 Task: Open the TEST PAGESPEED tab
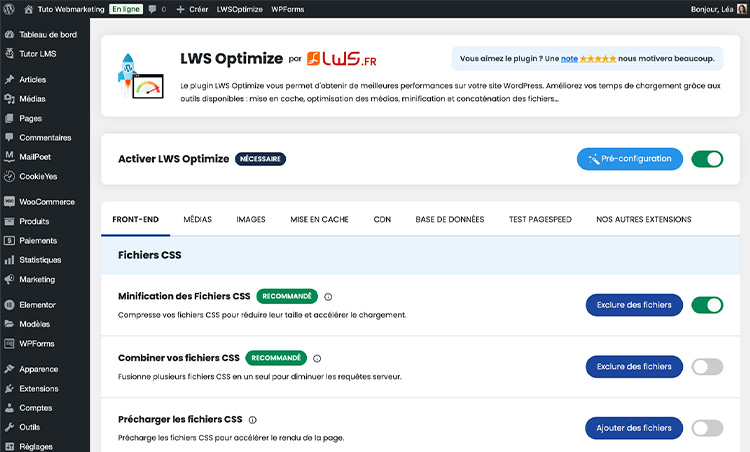click(x=540, y=219)
